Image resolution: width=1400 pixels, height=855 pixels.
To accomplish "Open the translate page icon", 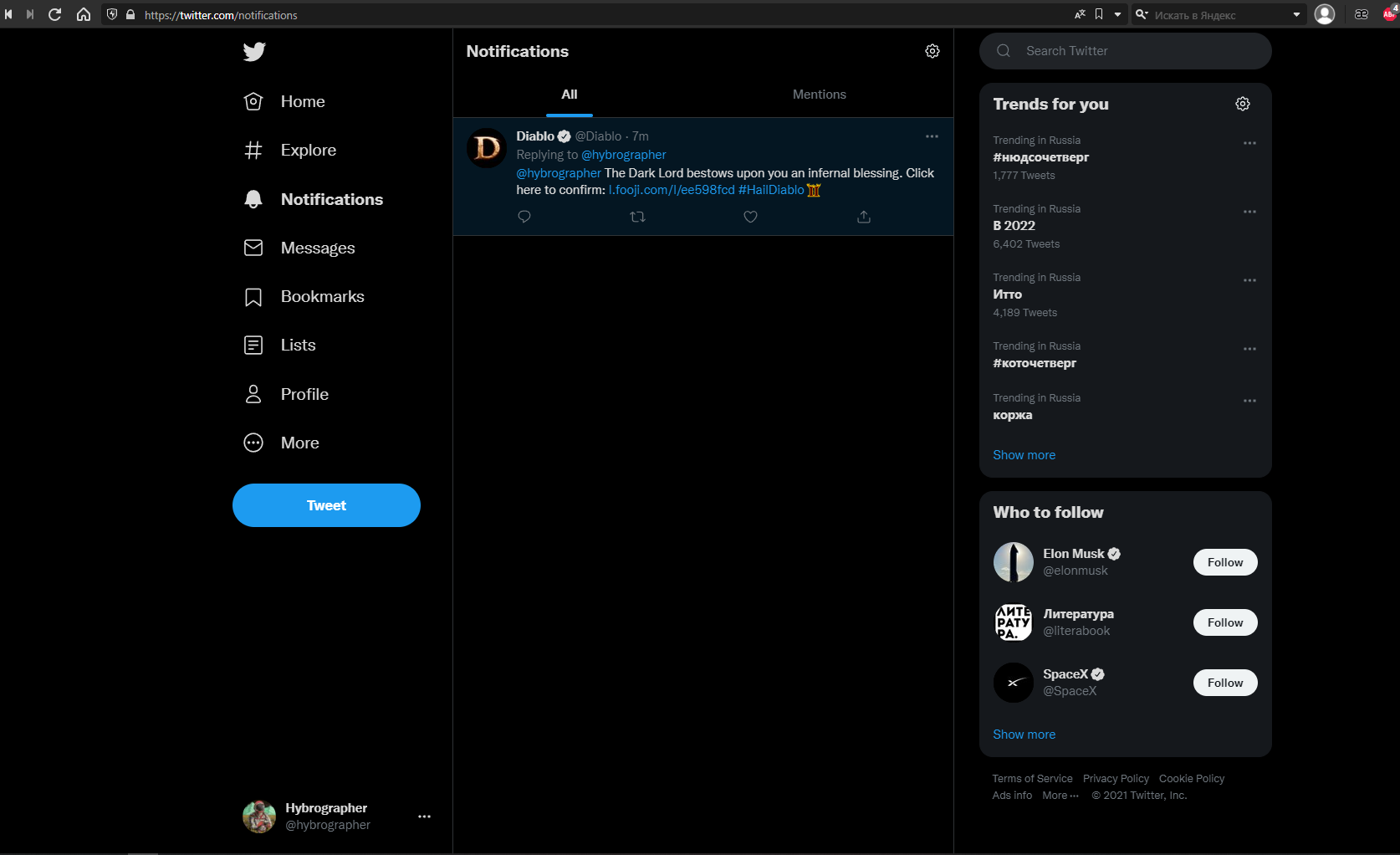I will pos(1080,14).
